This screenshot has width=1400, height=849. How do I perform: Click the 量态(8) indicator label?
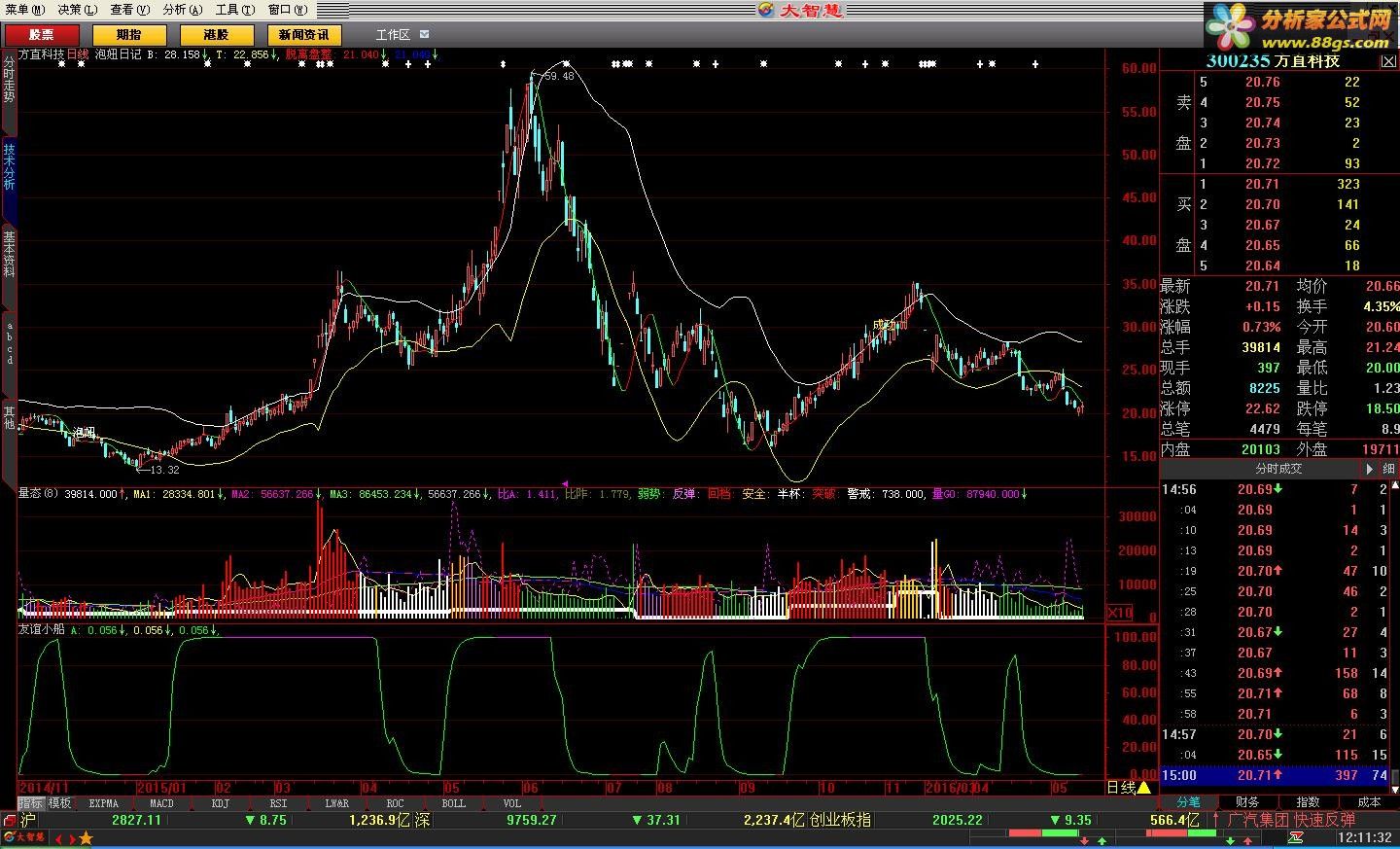(39, 494)
